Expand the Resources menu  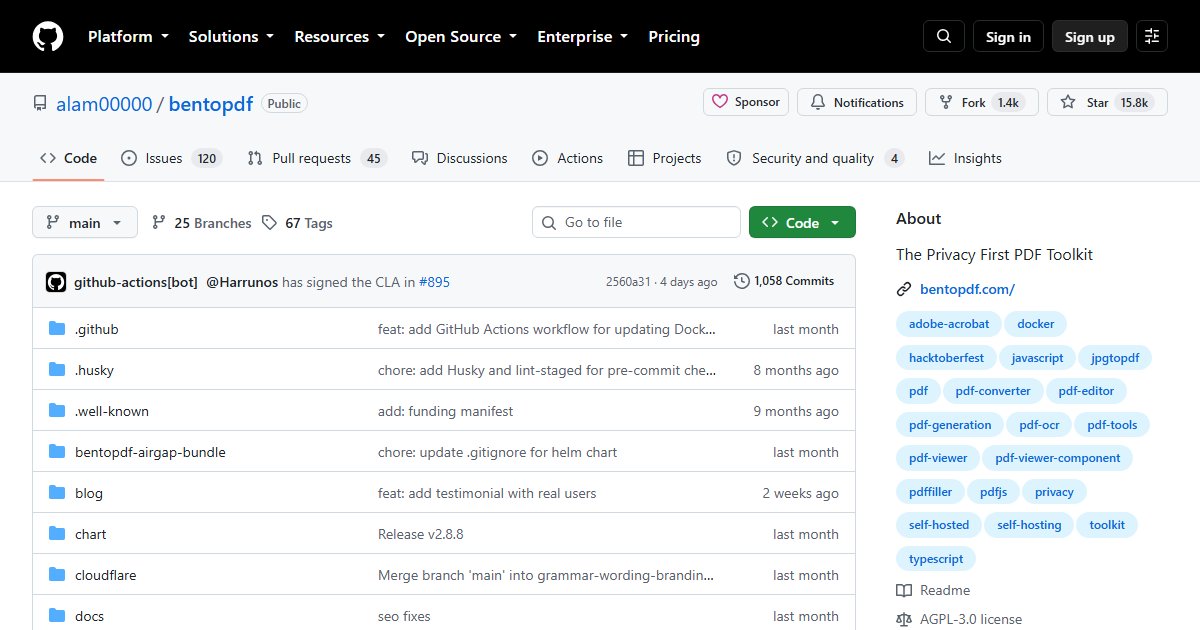pyautogui.click(x=340, y=36)
